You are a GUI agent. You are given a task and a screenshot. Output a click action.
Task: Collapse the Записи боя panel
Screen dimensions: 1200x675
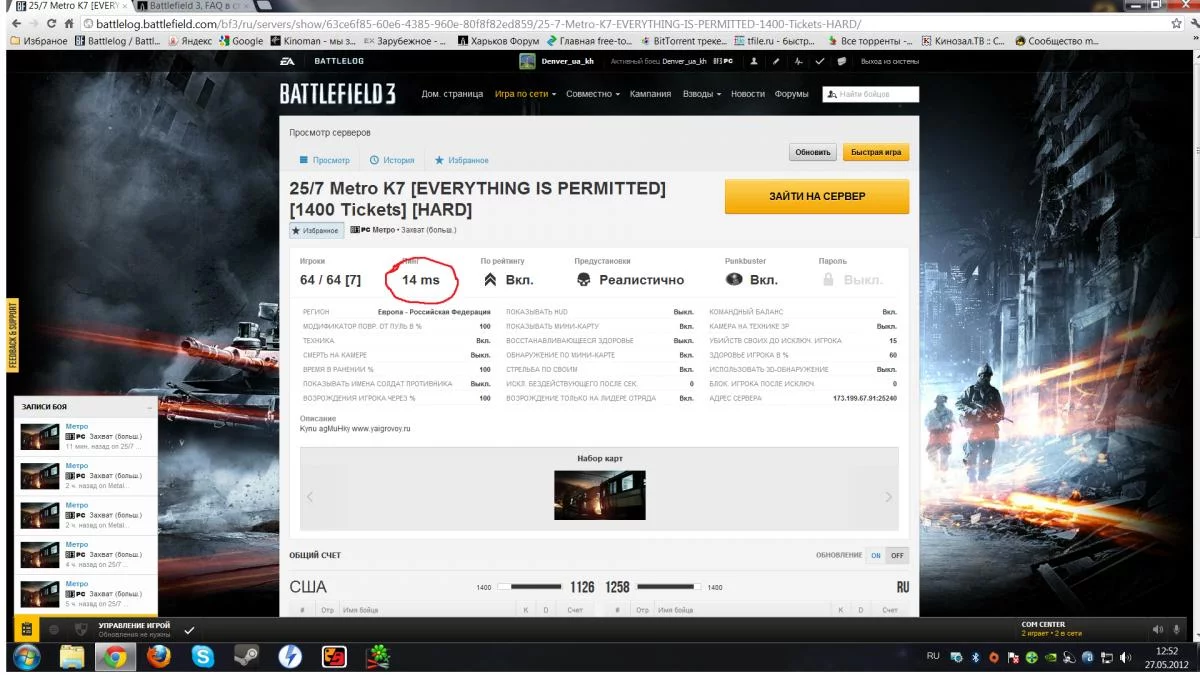click(150, 408)
